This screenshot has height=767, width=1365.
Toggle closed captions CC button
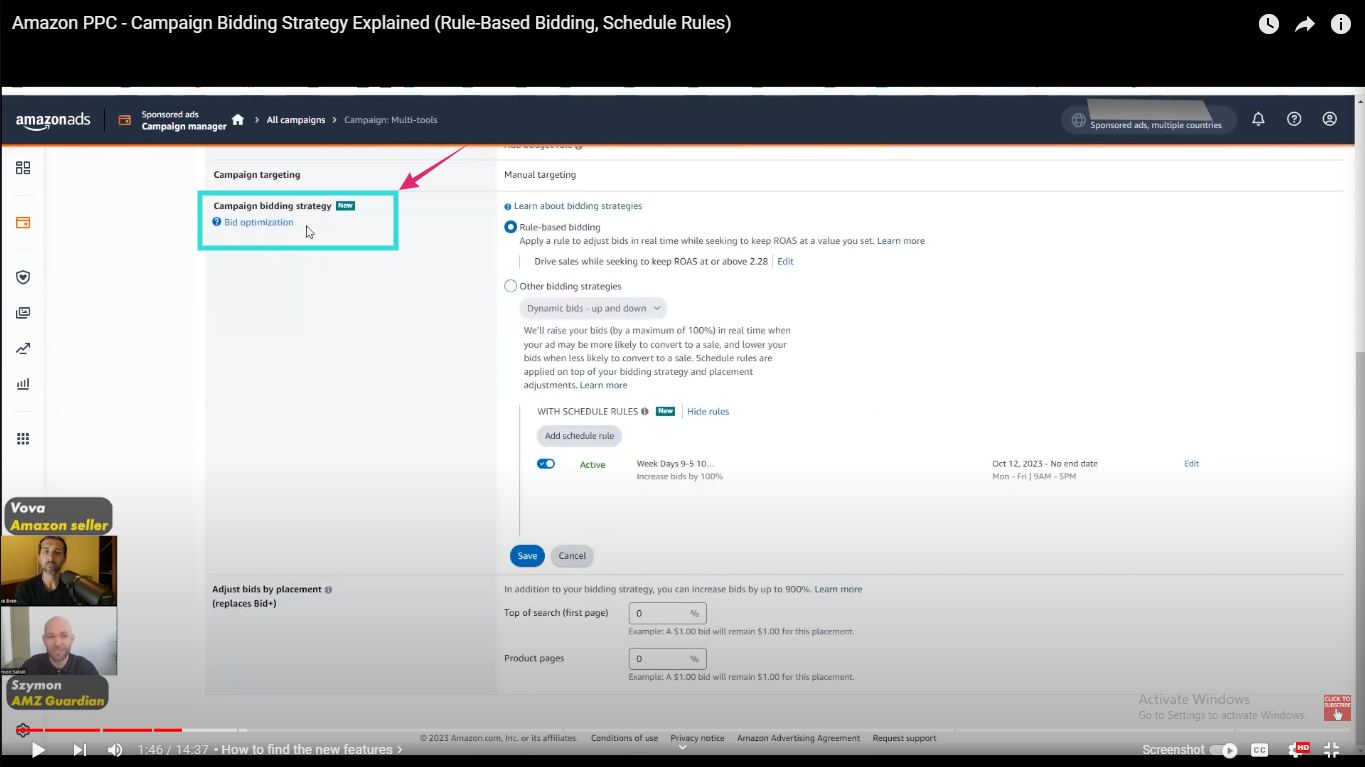tap(1260, 750)
